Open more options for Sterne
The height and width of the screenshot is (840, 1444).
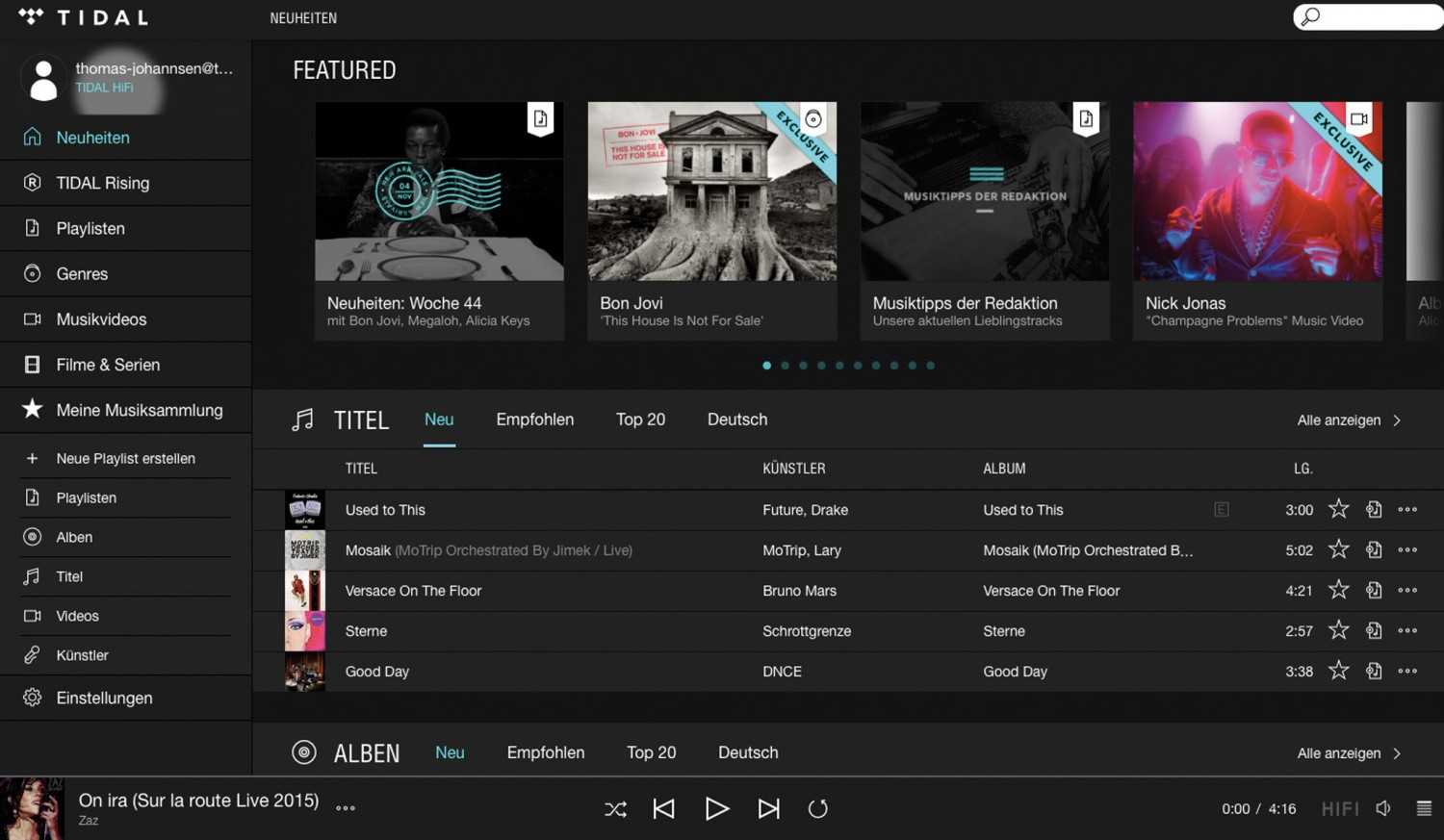pyautogui.click(x=1407, y=631)
